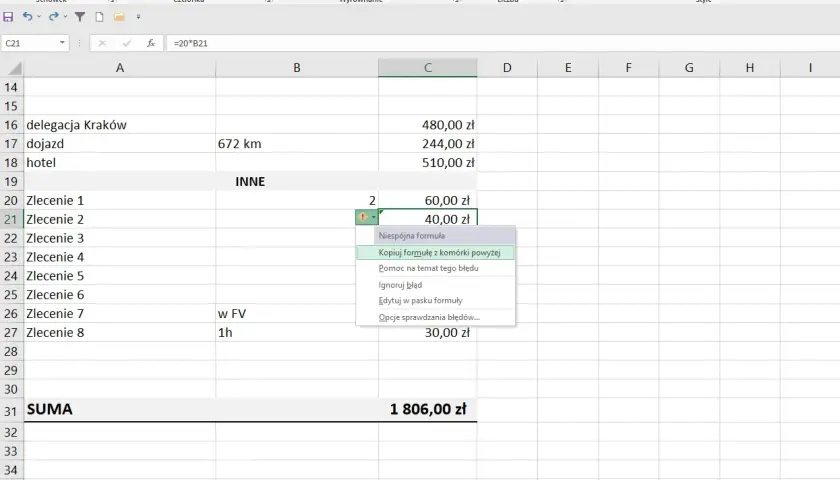This screenshot has width=840, height=480.
Task: Select row 34 header
Action: pos(11,470)
